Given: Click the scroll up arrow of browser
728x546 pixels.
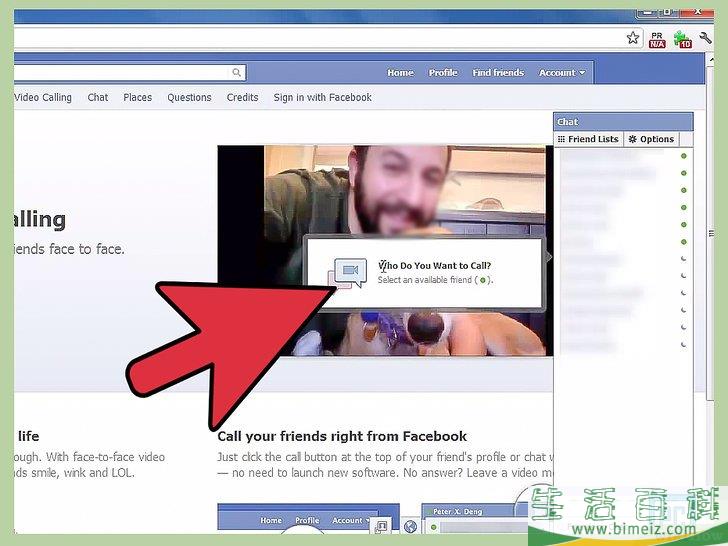Looking at the screenshot, I should click(710, 60).
